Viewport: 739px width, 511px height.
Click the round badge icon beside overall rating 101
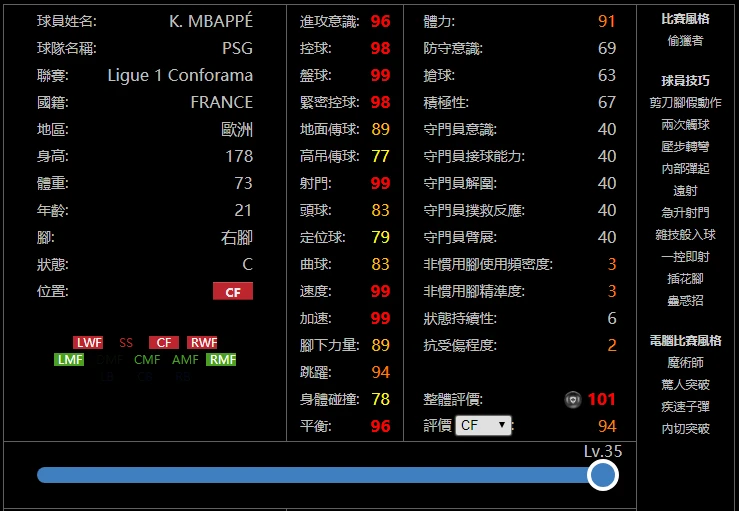pos(573,400)
